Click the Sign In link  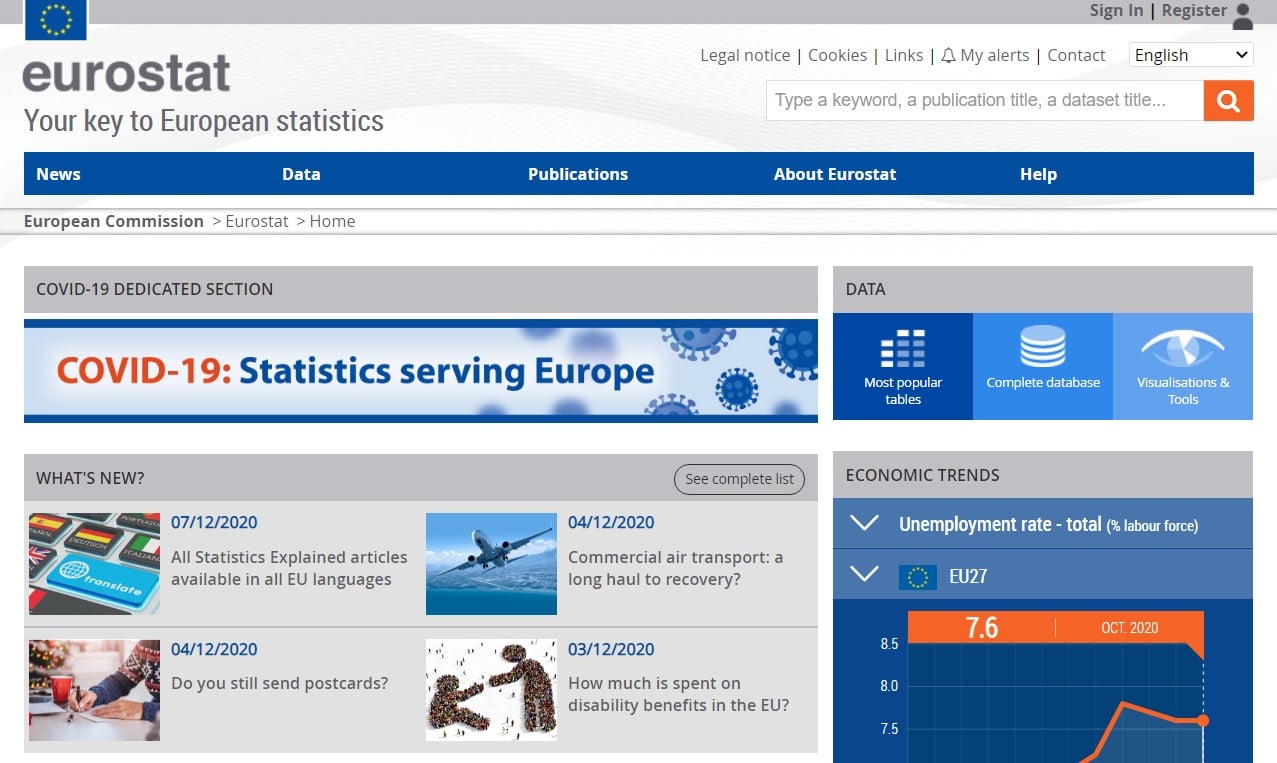1115,10
